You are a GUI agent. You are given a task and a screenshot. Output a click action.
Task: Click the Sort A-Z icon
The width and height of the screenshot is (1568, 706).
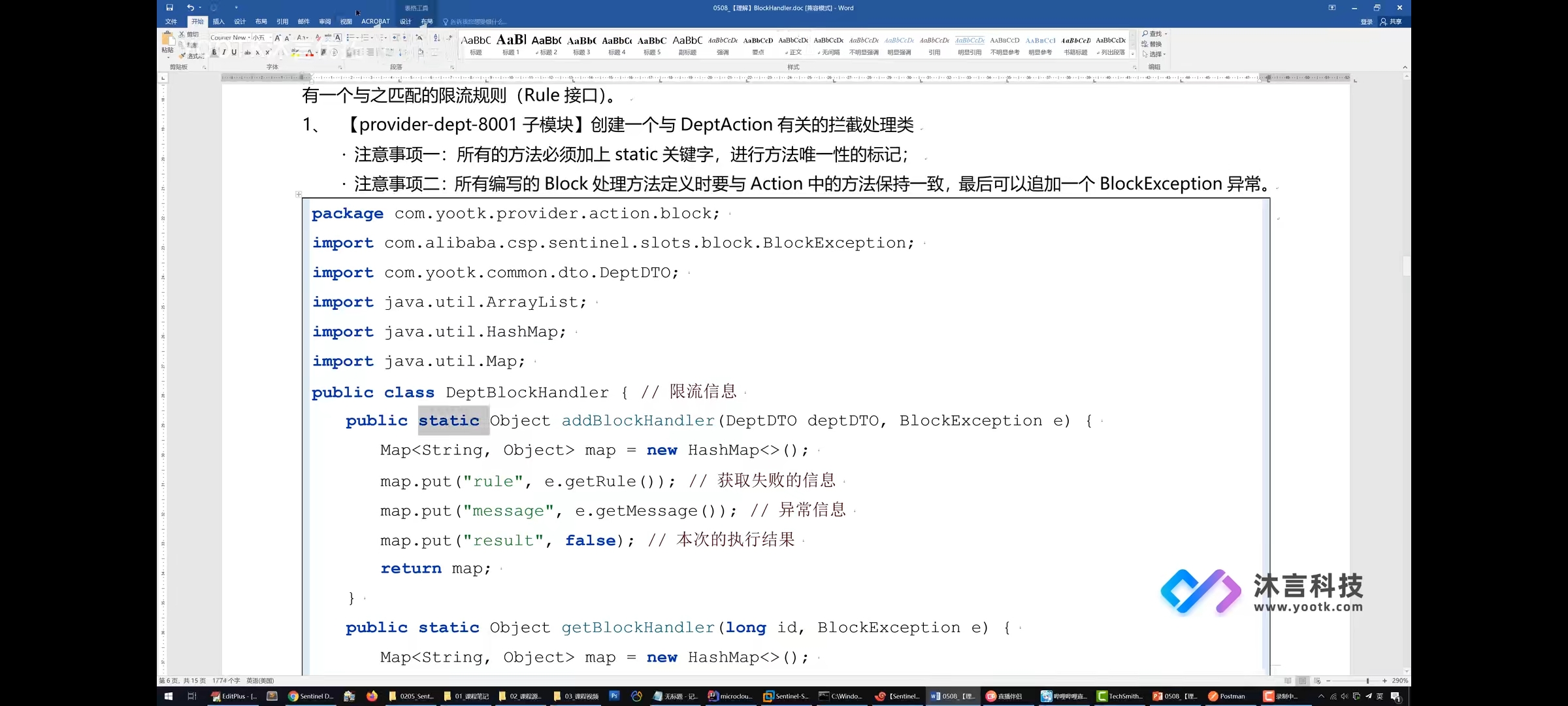coord(436,37)
